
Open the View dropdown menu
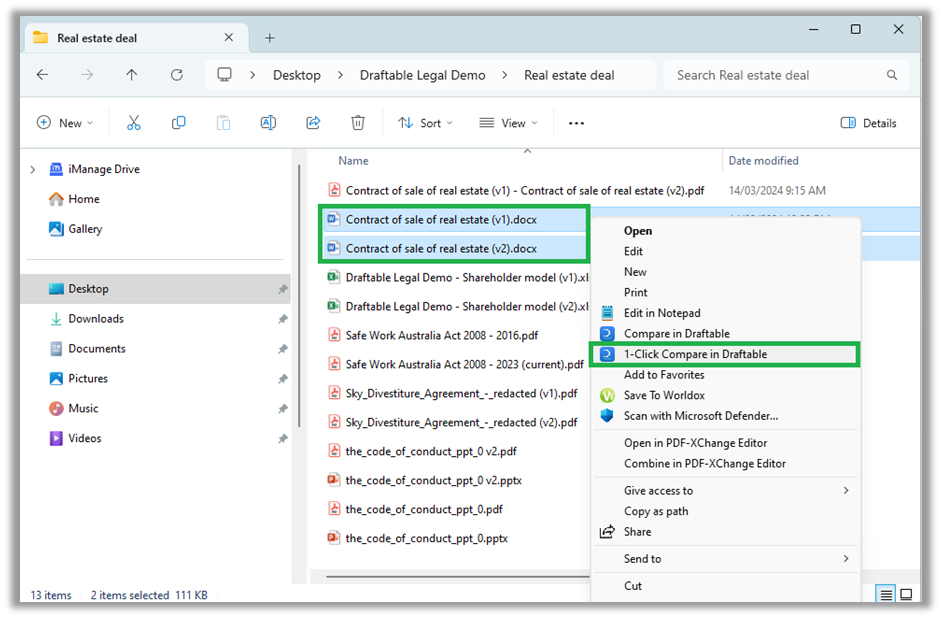tap(508, 122)
